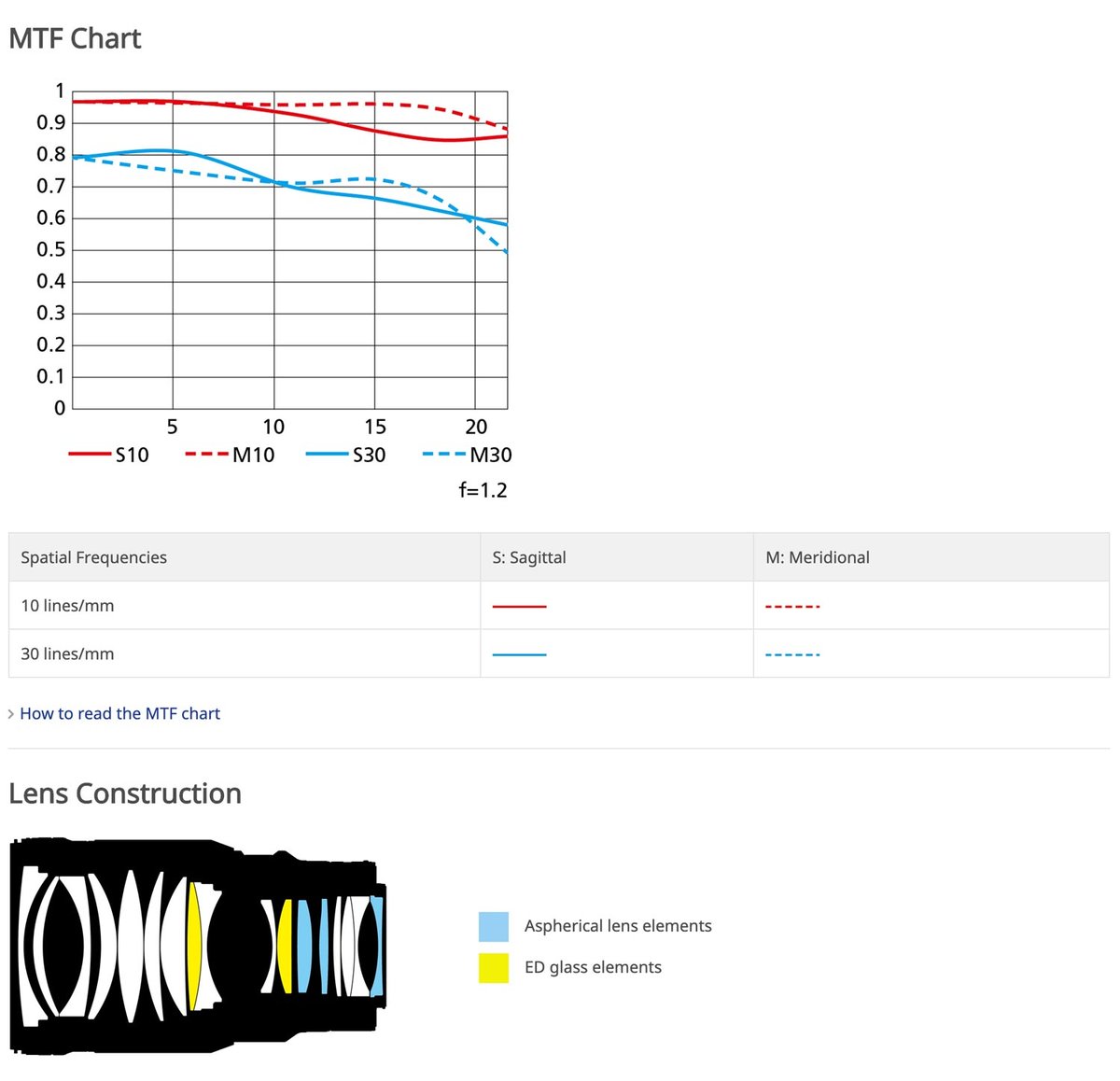The height and width of the screenshot is (1081, 1120).
Task: Click the yellow ED glass elements swatch
Action: point(493,967)
